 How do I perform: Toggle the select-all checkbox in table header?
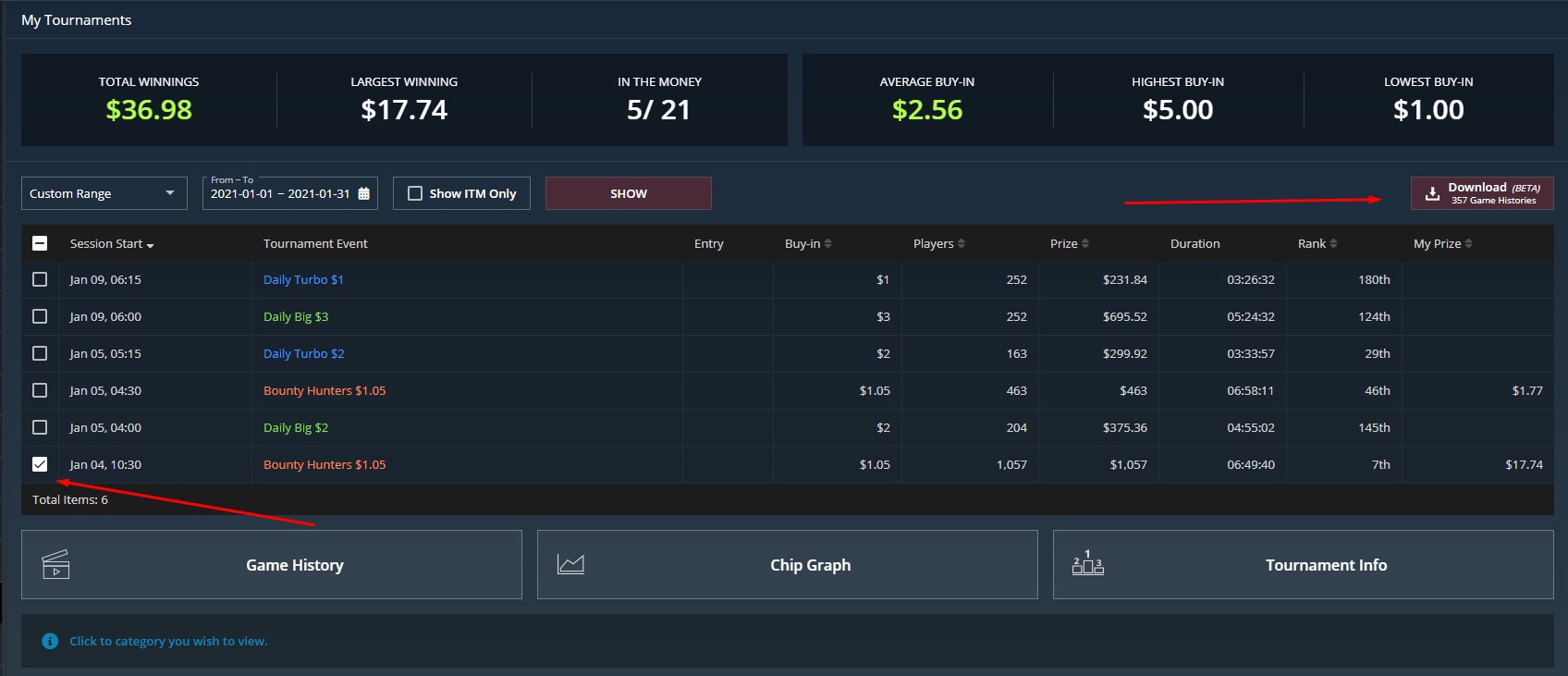click(40, 243)
